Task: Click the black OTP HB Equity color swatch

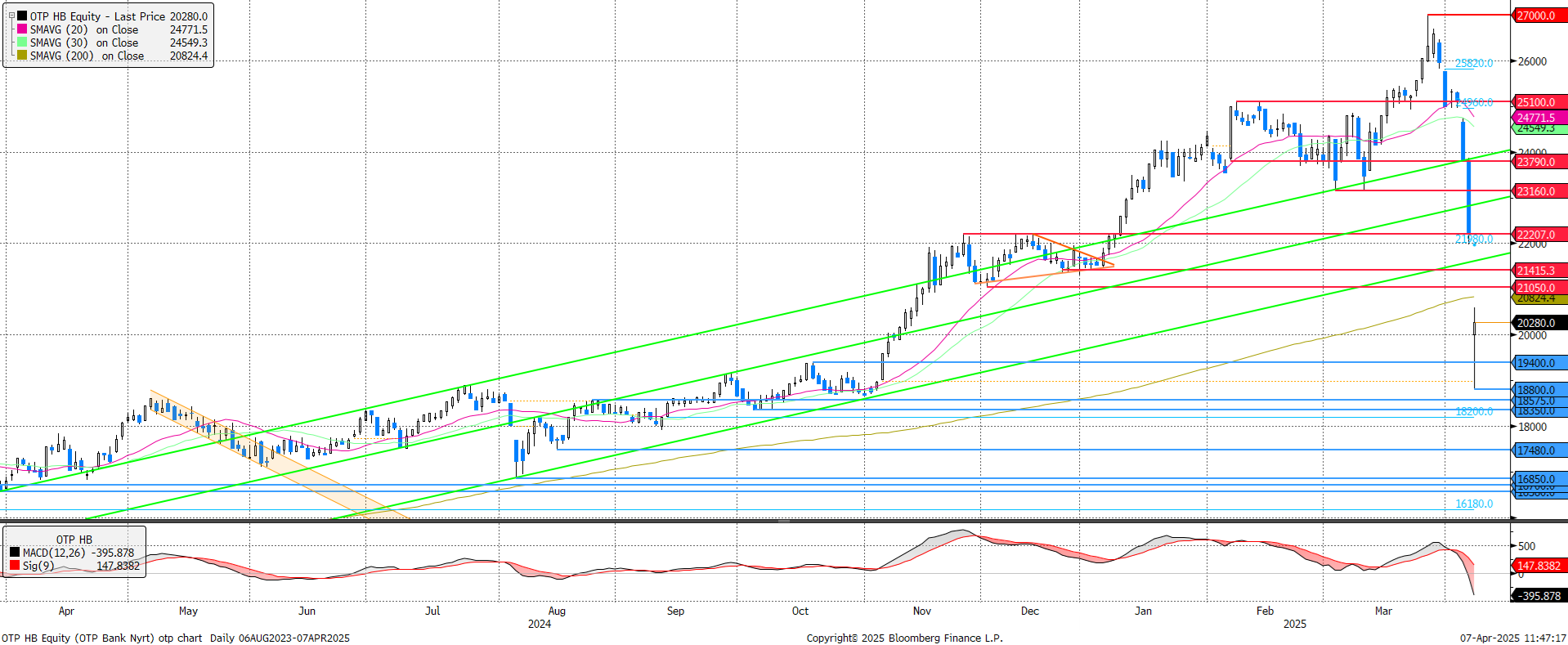Action: click(x=22, y=16)
